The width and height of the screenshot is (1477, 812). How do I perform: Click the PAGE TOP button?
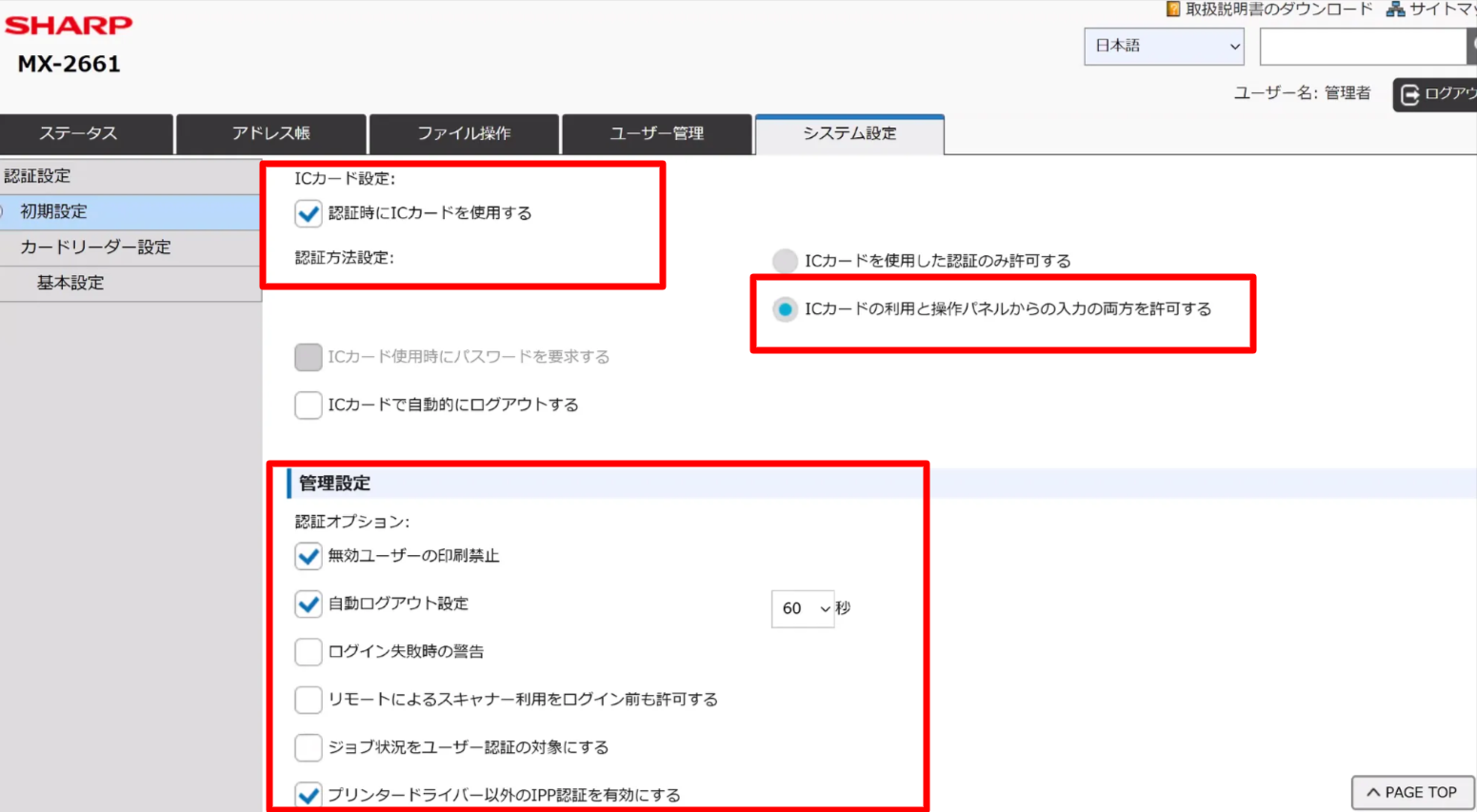click(x=1412, y=792)
